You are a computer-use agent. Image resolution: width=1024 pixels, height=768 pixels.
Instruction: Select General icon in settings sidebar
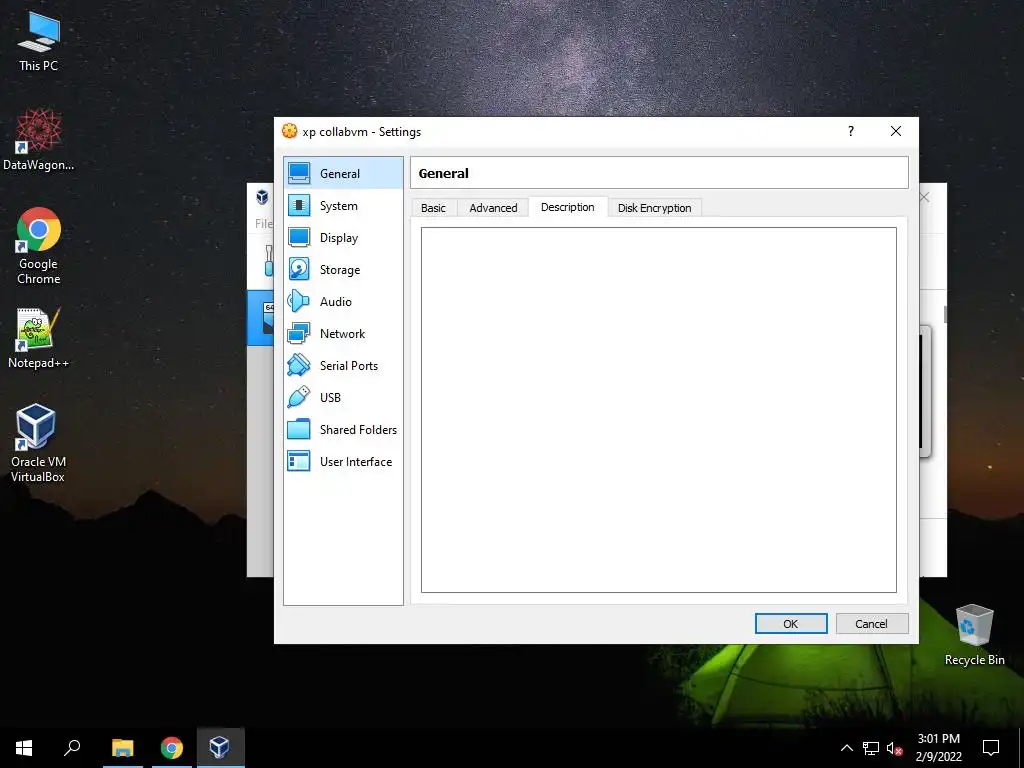299,173
